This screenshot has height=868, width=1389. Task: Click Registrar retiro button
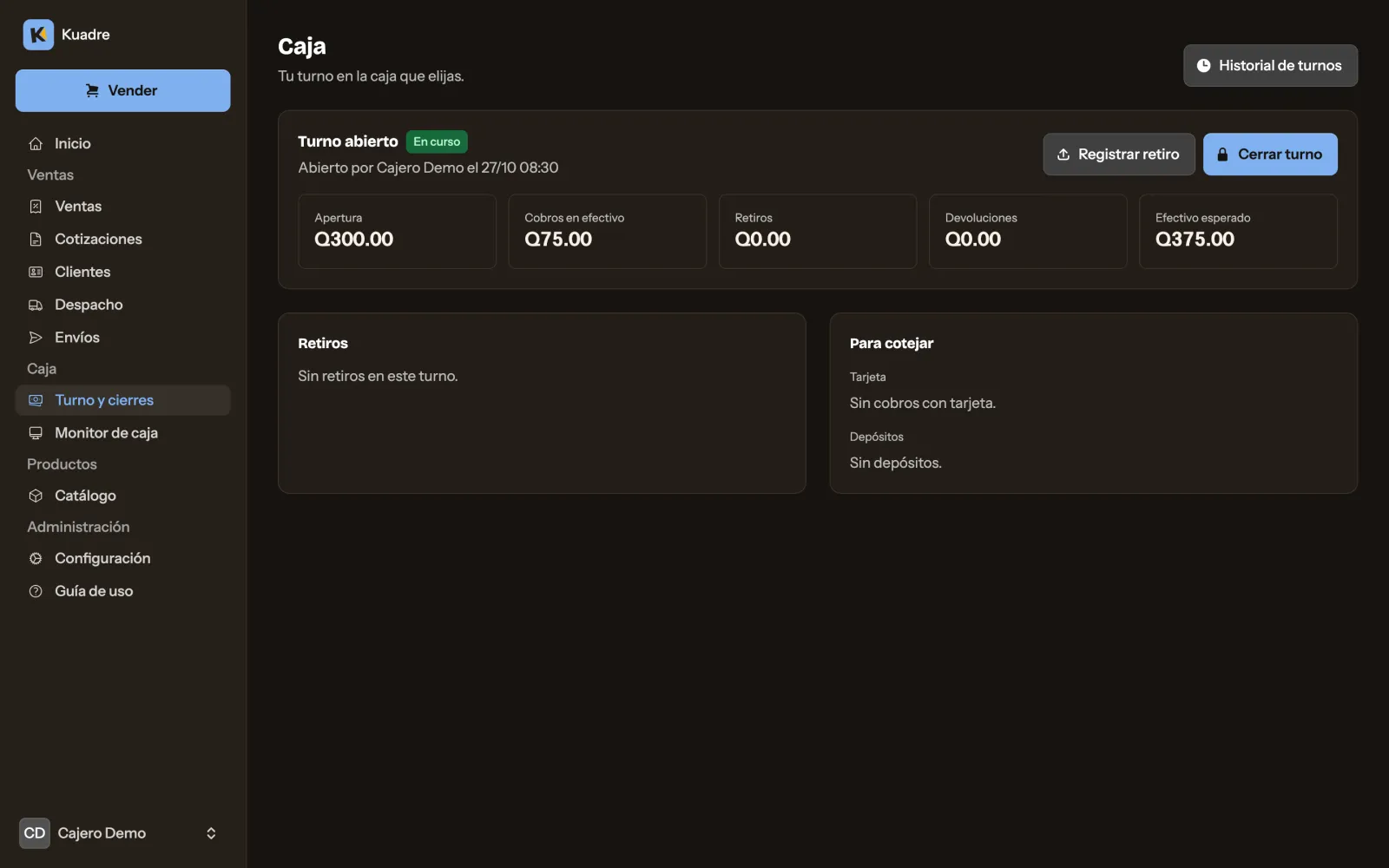[1119, 155]
